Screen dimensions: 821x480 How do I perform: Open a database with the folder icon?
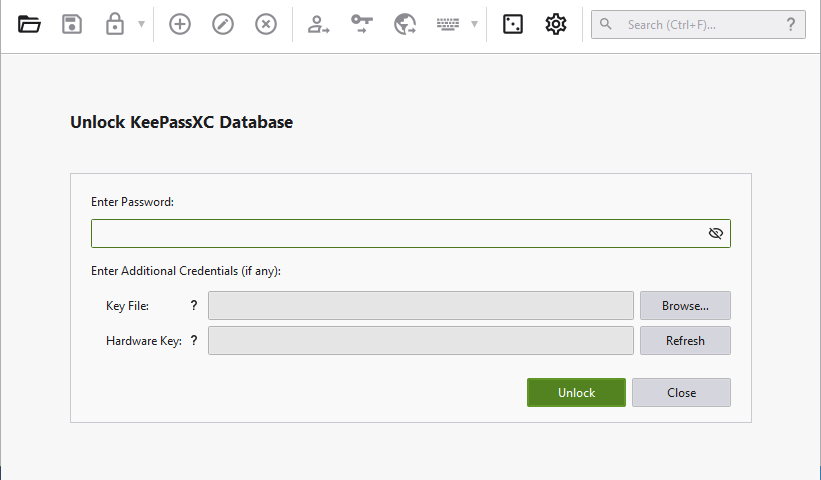click(x=29, y=24)
